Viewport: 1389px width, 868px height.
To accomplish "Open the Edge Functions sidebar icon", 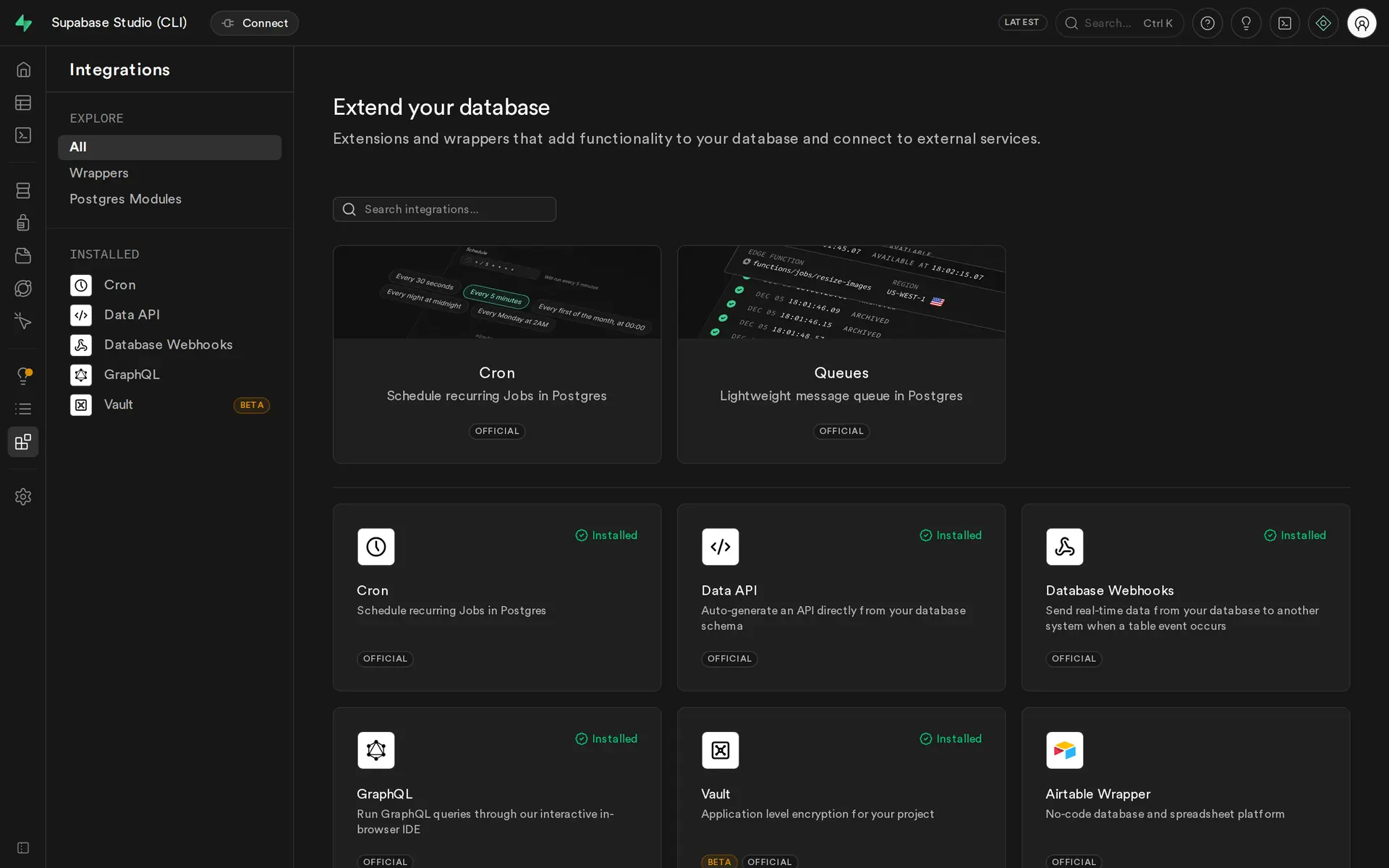I will pyautogui.click(x=23, y=289).
